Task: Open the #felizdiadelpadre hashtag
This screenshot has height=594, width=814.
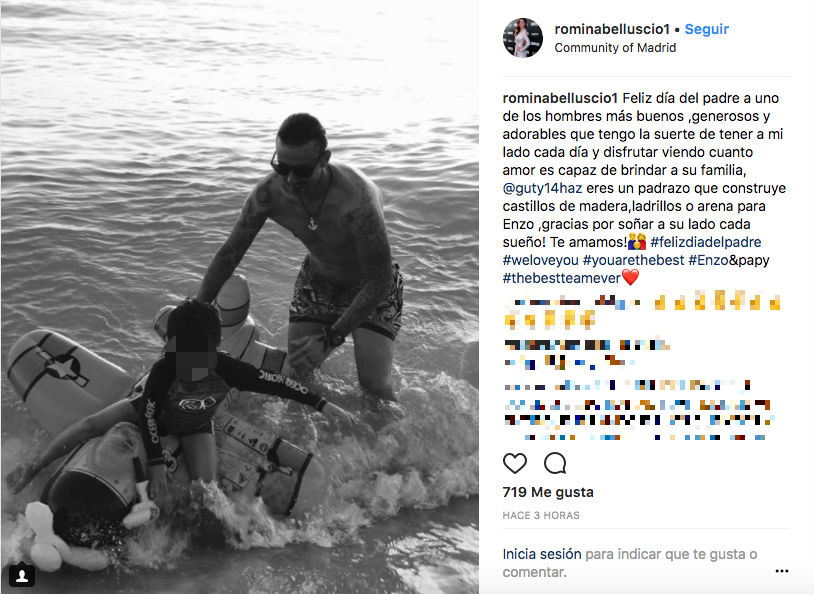Action: click(x=706, y=242)
